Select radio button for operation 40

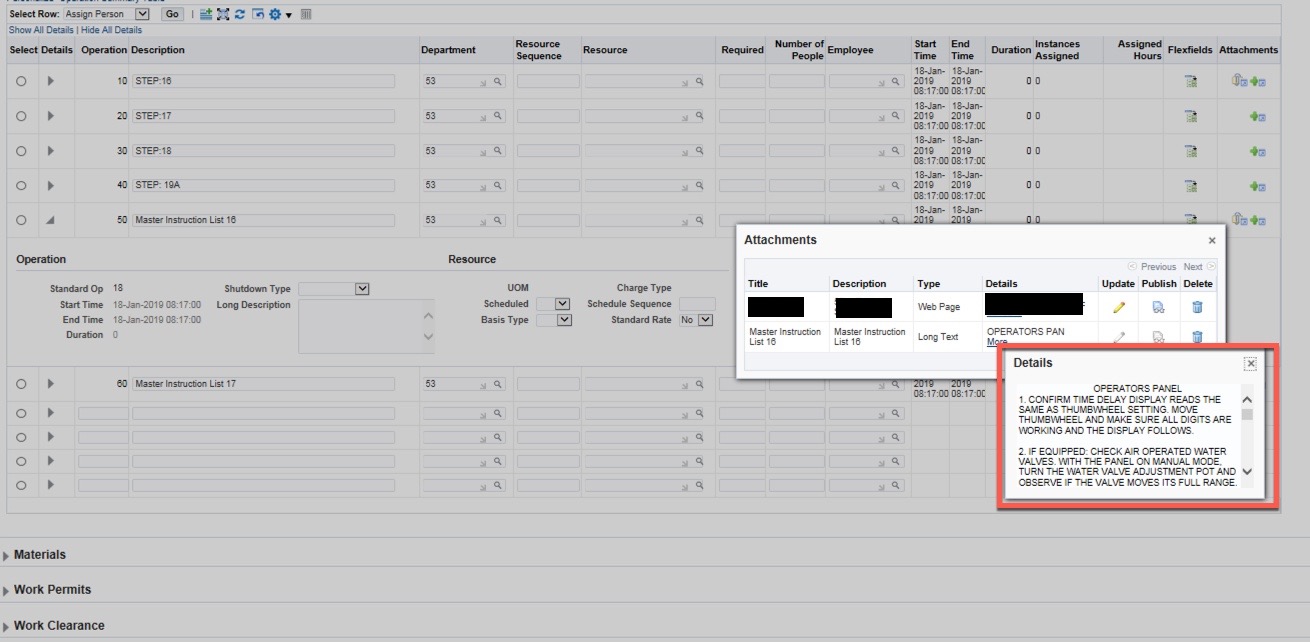point(21,185)
